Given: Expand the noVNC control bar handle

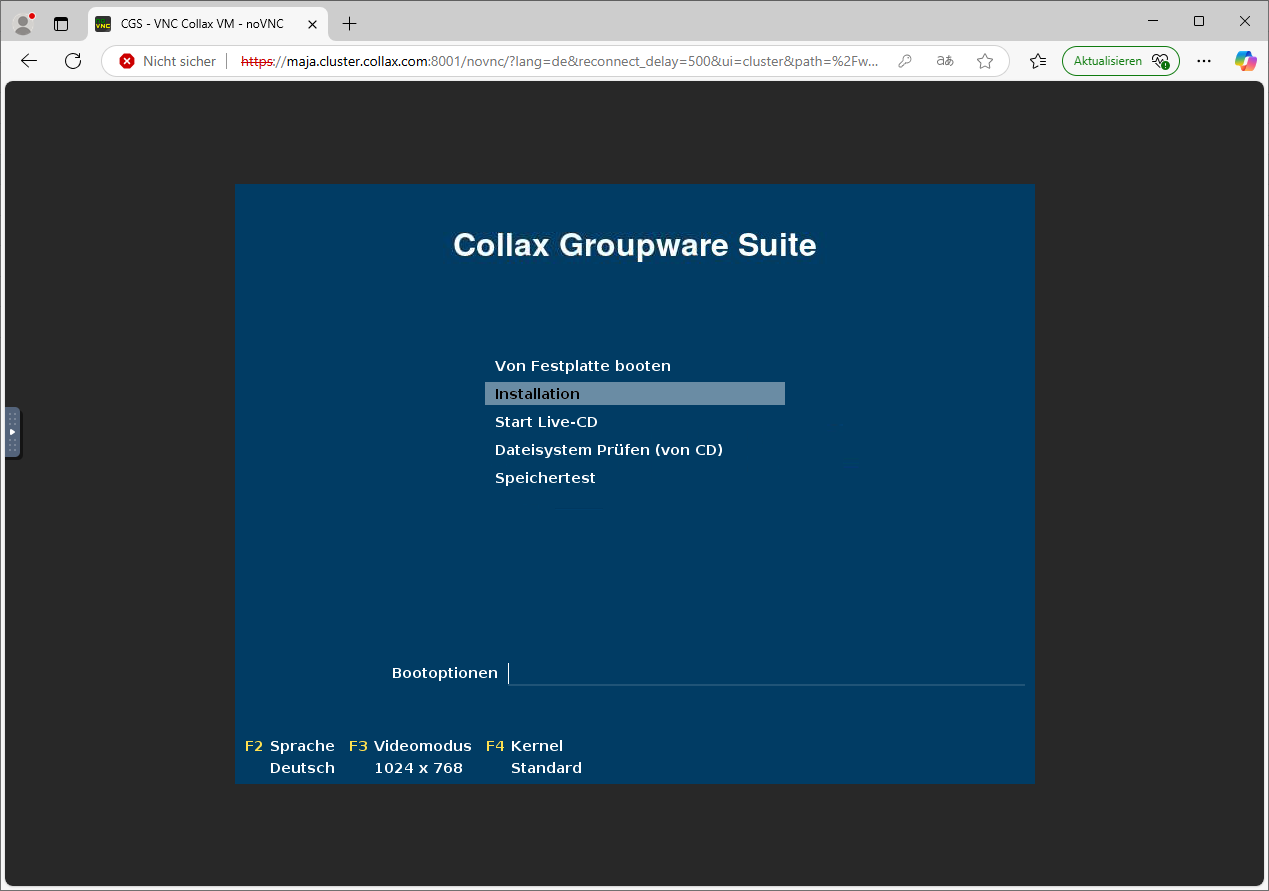Looking at the screenshot, I should click(12, 432).
